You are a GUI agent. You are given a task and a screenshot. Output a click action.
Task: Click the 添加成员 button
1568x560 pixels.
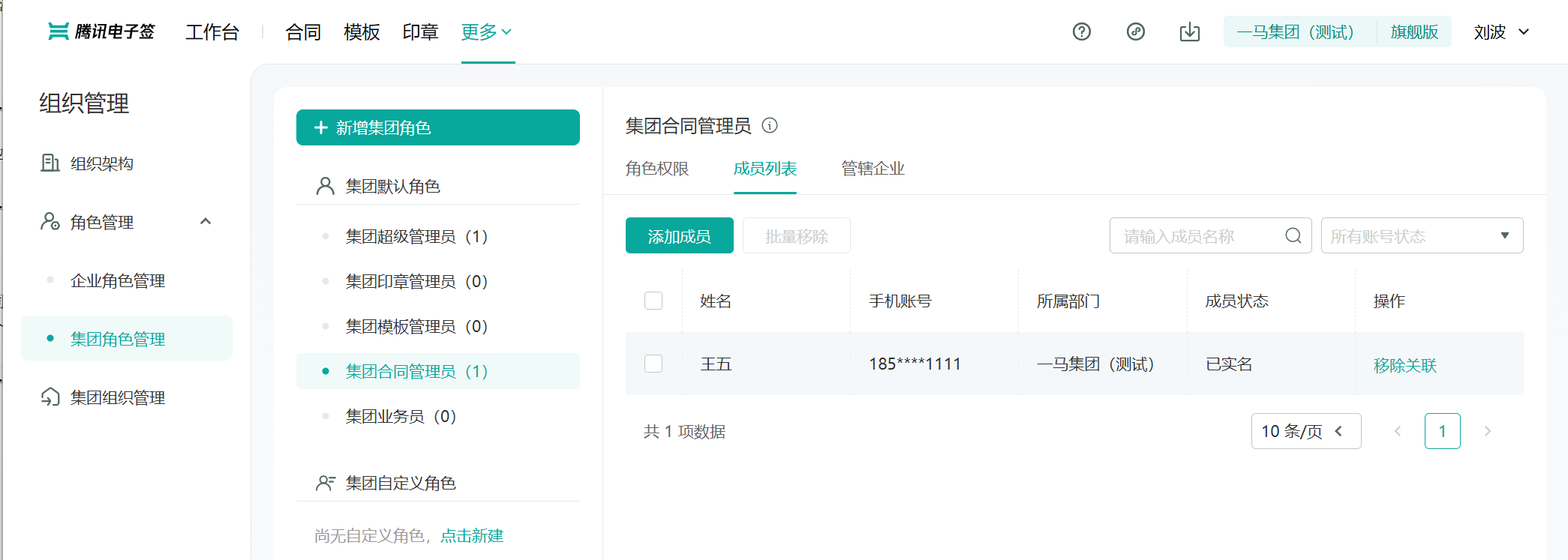[679, 236]
